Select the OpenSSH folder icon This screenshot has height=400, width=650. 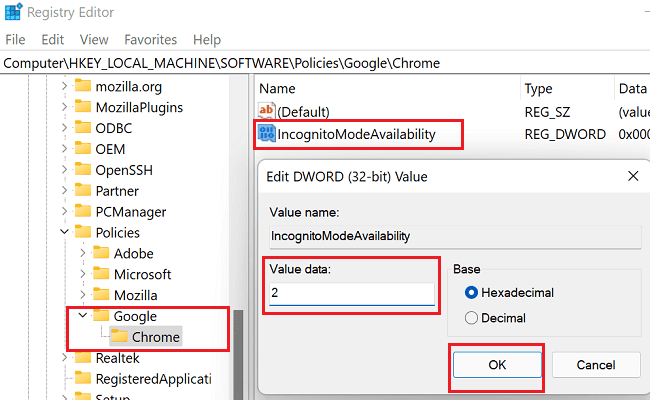(83, 169)
